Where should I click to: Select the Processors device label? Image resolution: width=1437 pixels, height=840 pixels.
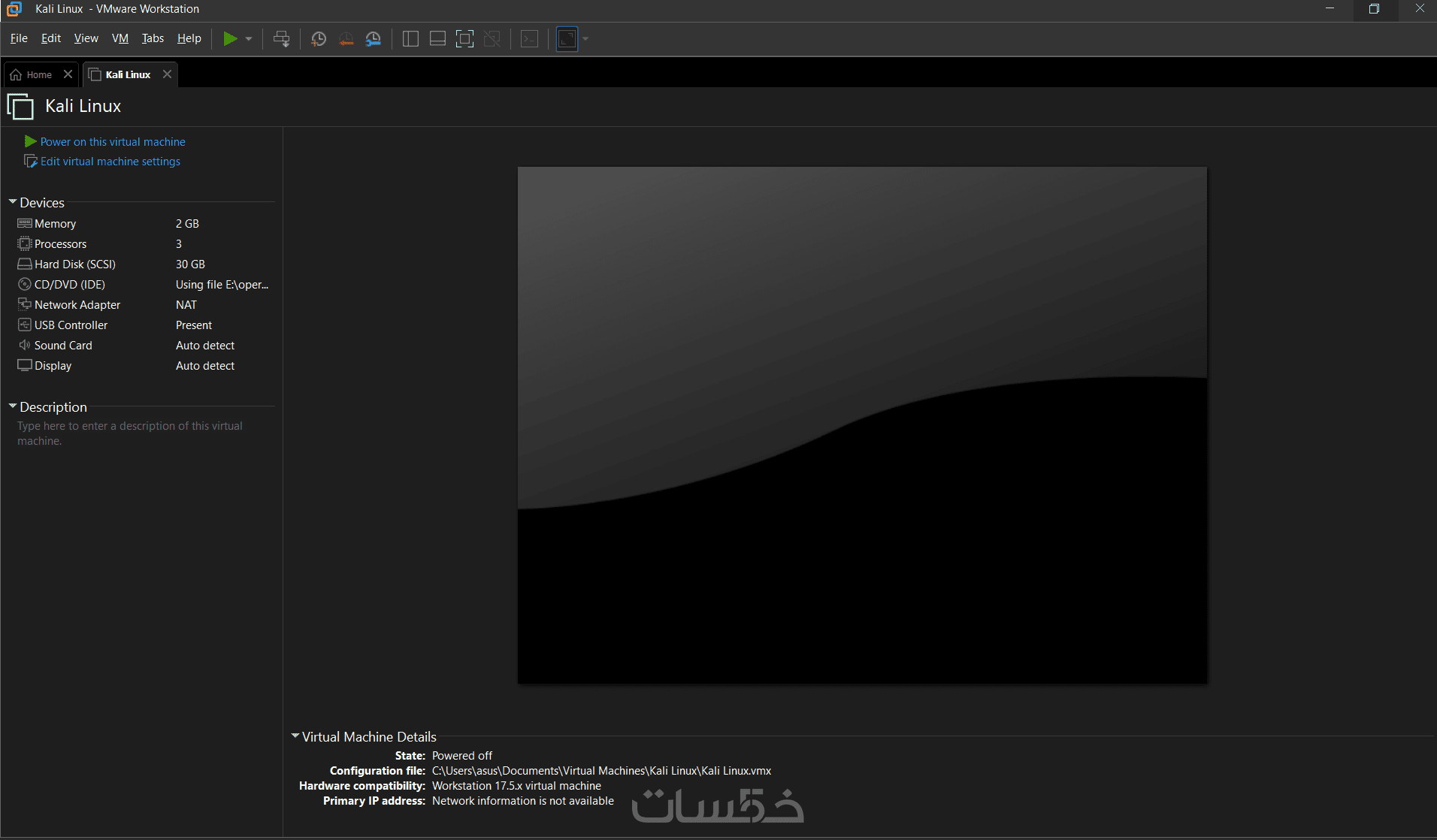click(x=60, y=244)
